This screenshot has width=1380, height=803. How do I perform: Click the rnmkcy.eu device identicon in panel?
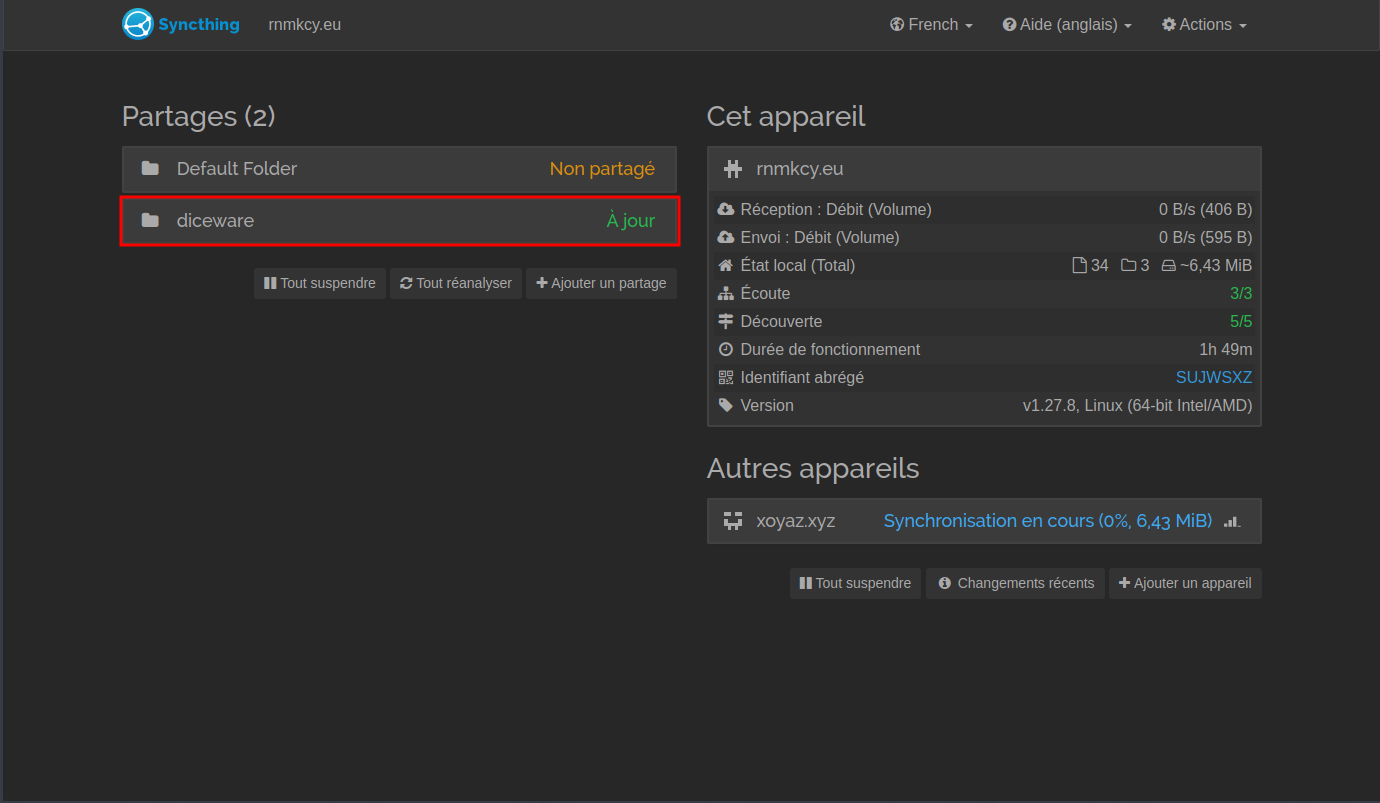pos(733,169)
